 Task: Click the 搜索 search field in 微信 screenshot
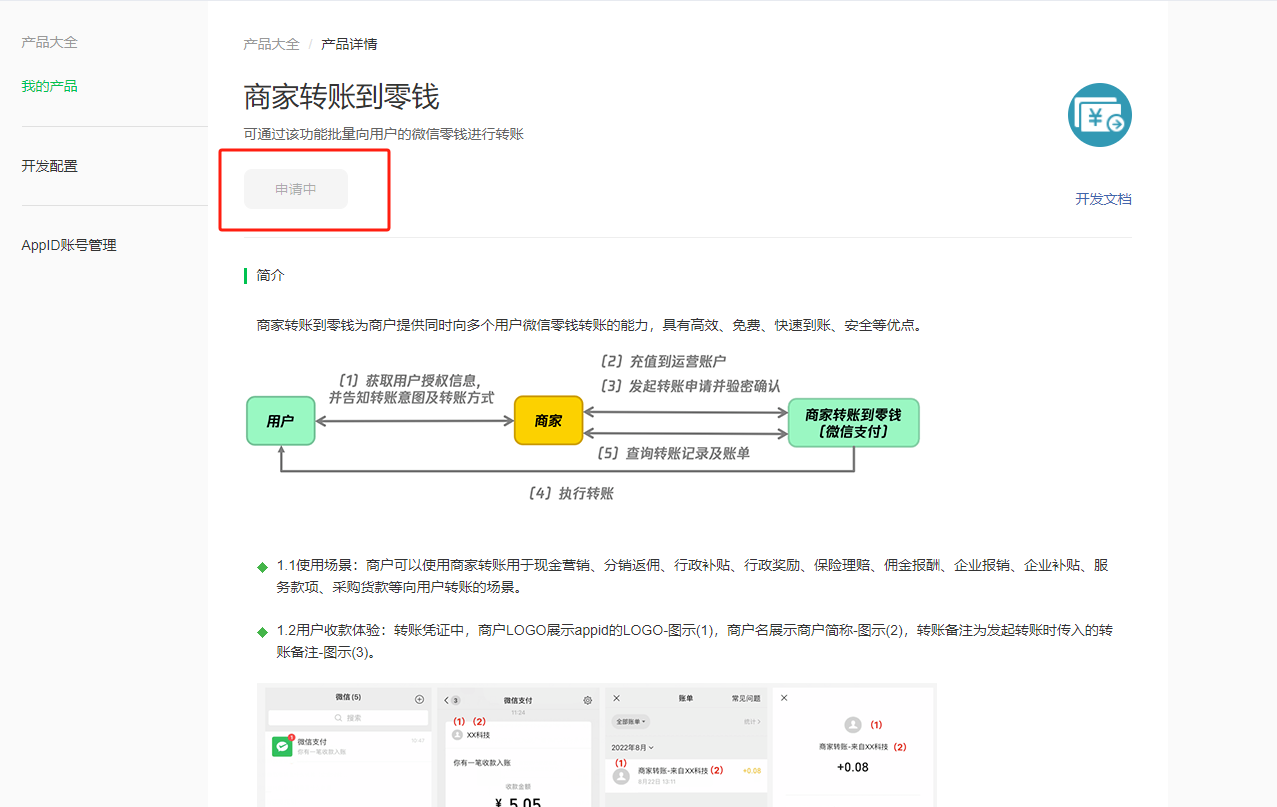(348, 718)
